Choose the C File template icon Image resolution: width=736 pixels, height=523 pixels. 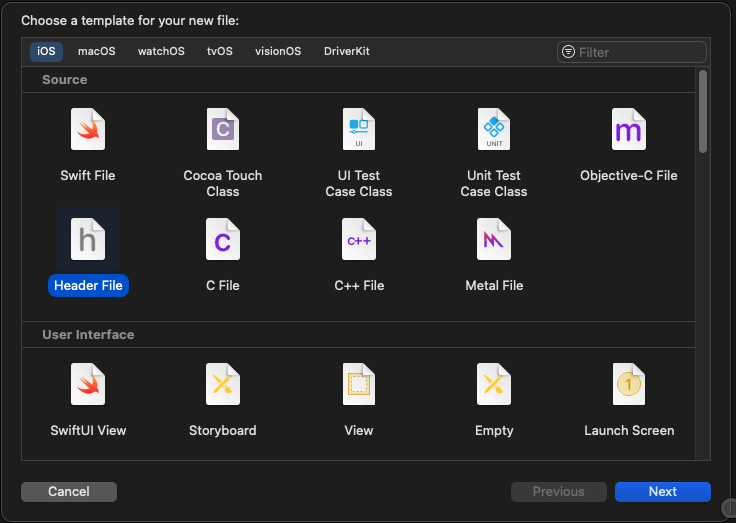pos(223,239)
